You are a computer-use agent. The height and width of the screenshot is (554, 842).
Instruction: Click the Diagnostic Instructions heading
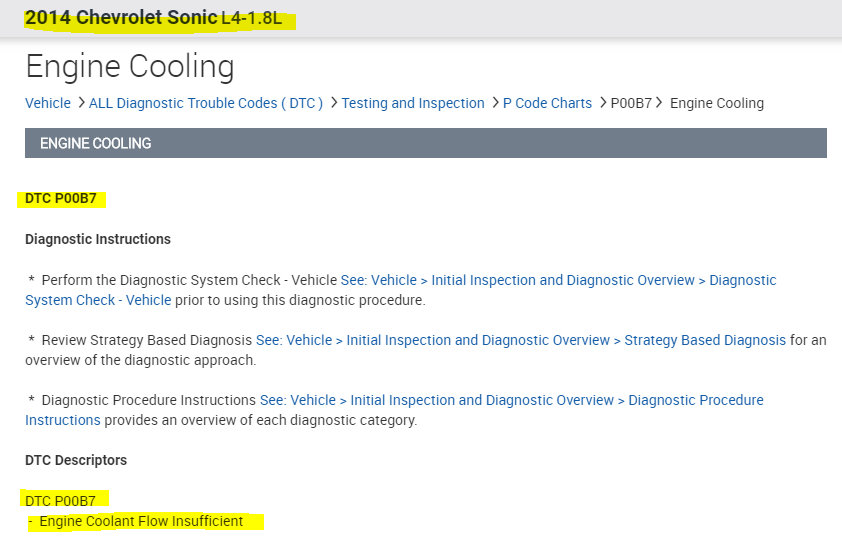(98, 239)
